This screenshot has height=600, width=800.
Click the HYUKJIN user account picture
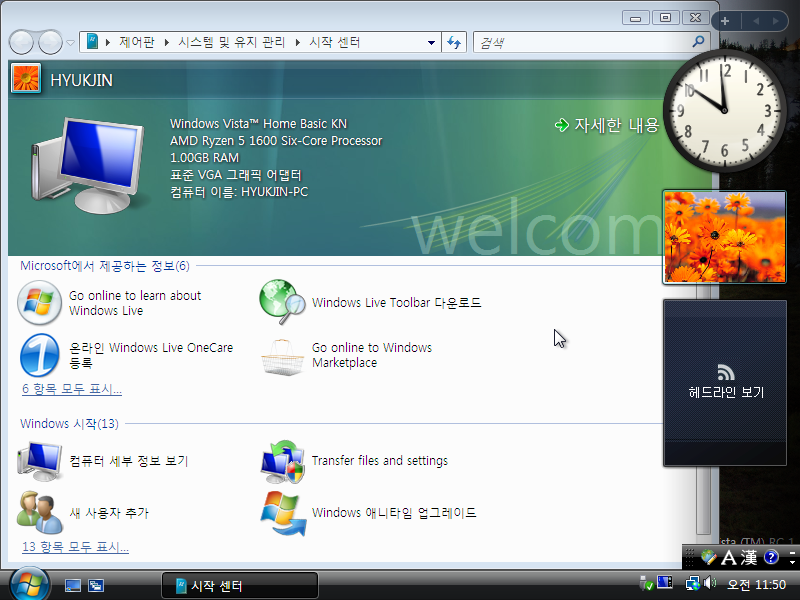tap(26, 78)
